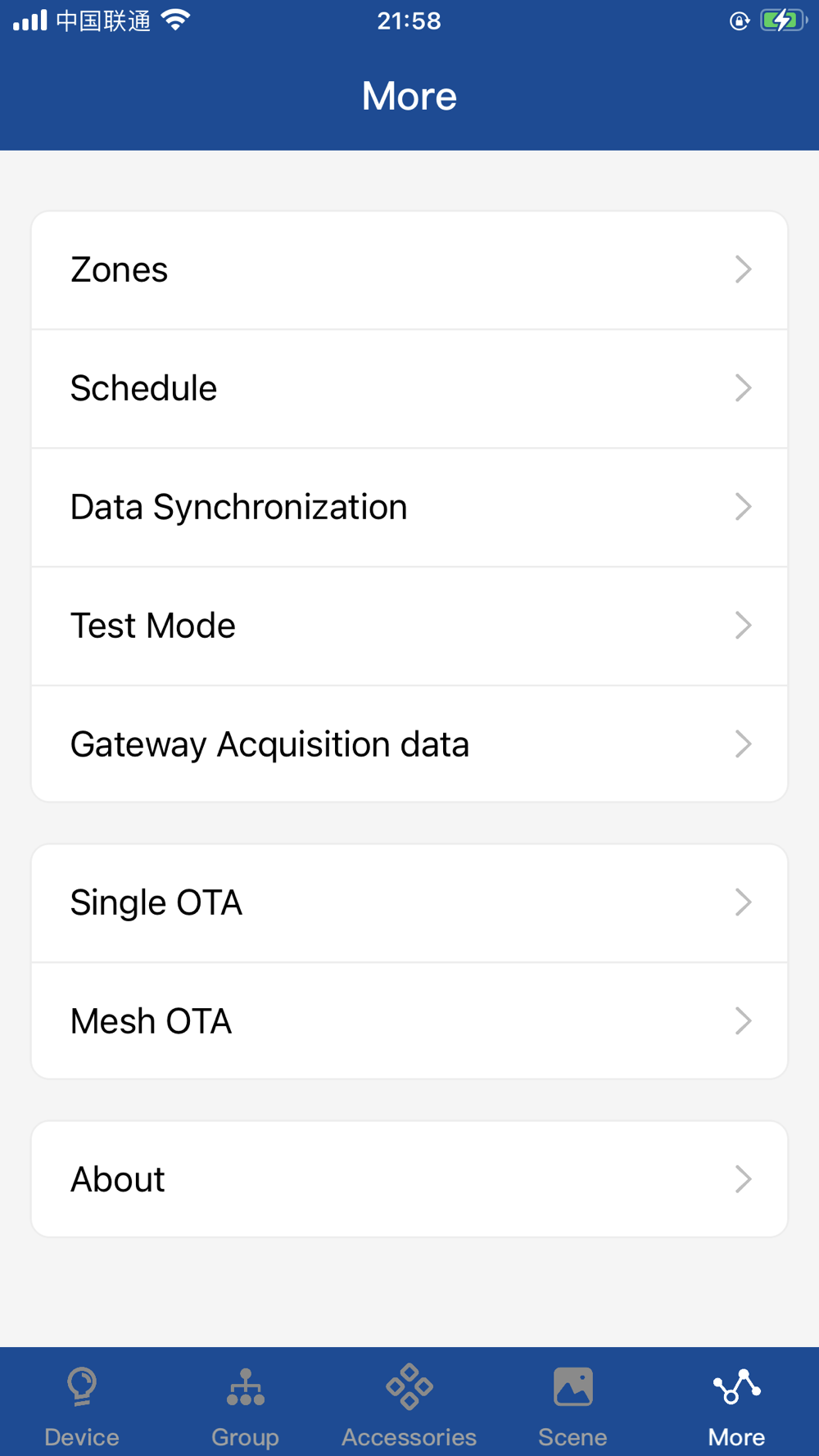Image resolution: width=819 pixels, height=1456 pixels.
Task: Tap the Wi-Fi status icon
Action: [x=176, y=20]
